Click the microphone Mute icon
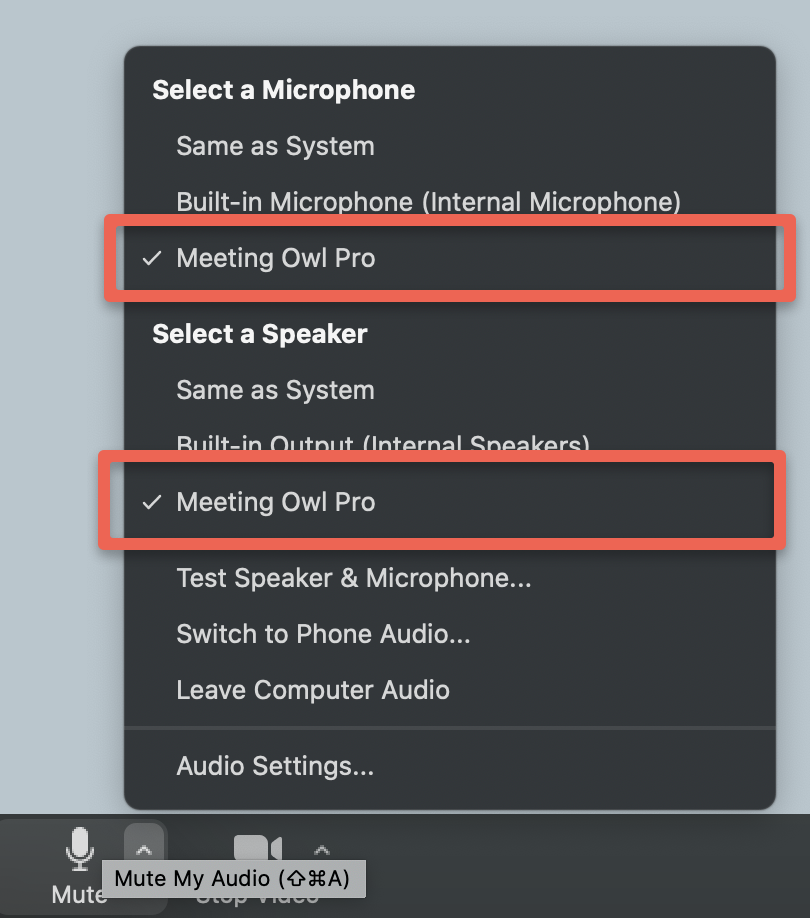This screenshot has width=810, height=918. pyautogui.click(x=80, y=848)
